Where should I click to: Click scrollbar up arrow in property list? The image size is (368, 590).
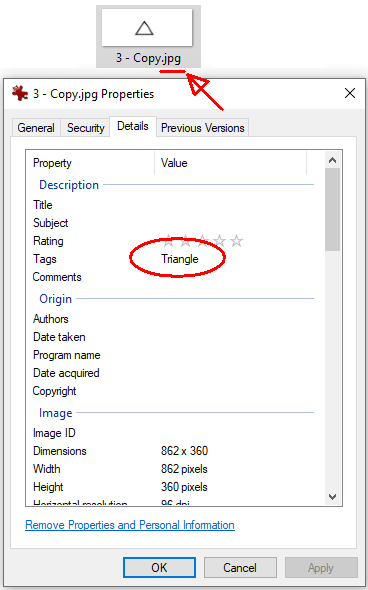(332, 160)
